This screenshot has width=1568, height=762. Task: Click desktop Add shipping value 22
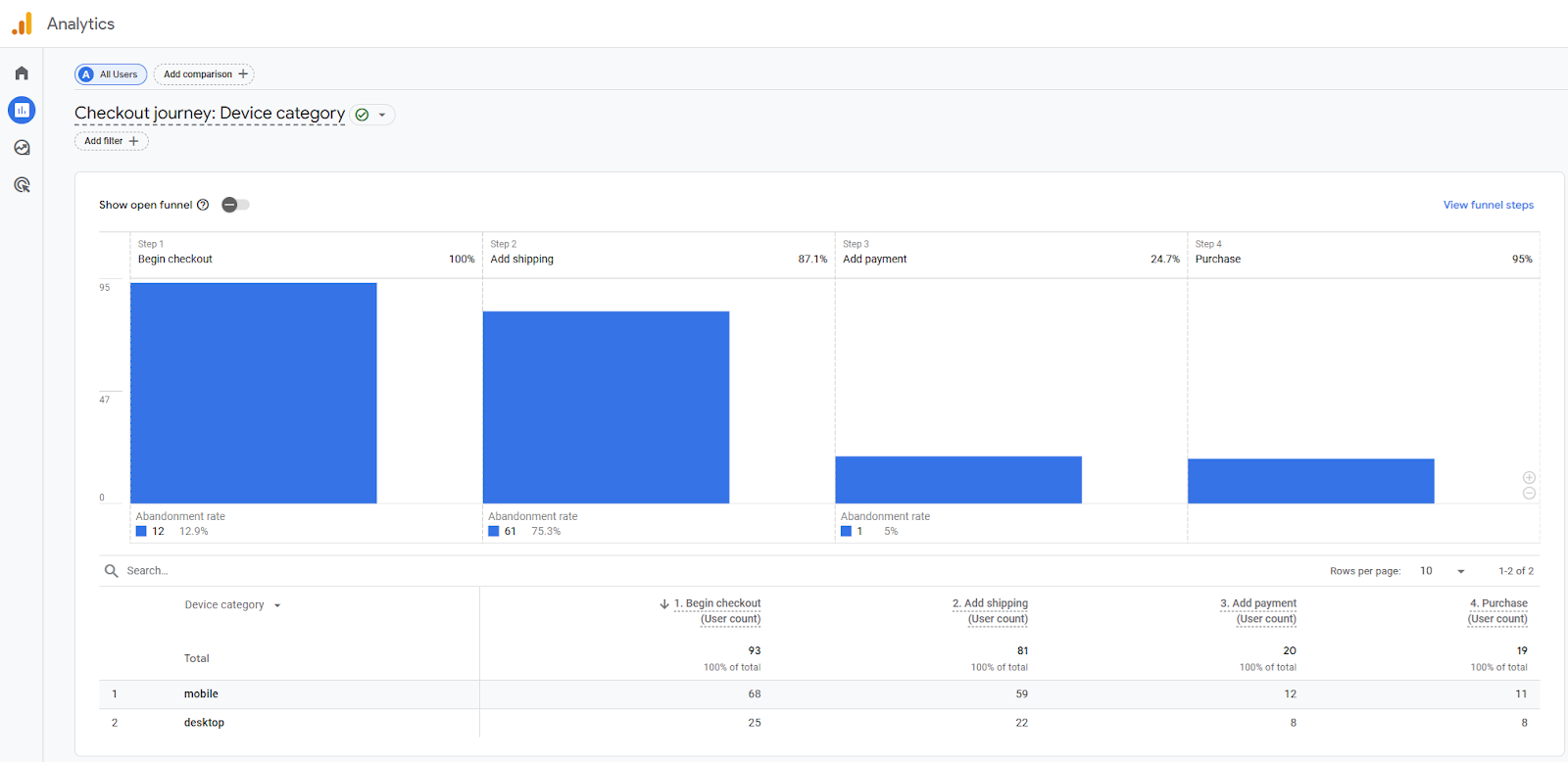(1022, 723)
